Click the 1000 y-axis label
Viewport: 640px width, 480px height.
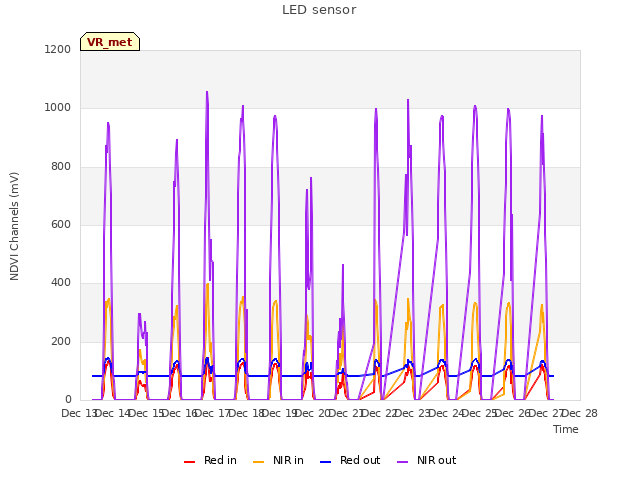coord(58,108)
